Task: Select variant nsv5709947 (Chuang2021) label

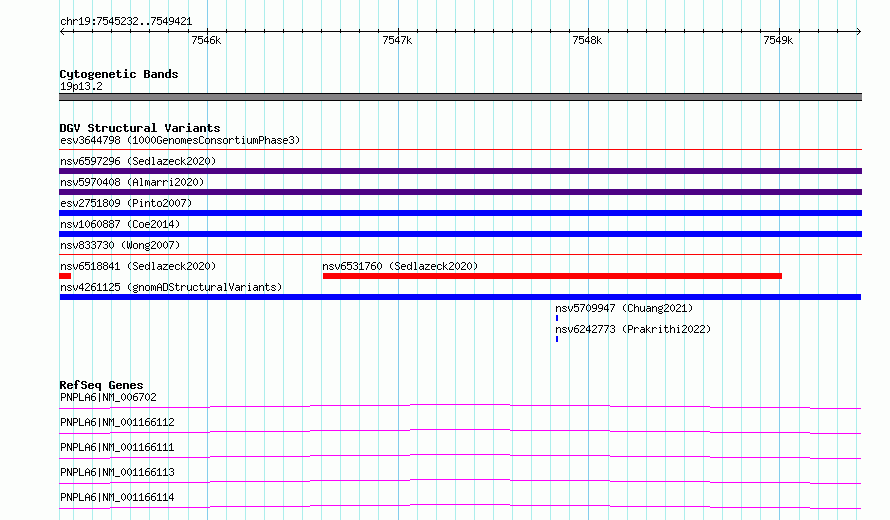Action: (x=624, y=308)
